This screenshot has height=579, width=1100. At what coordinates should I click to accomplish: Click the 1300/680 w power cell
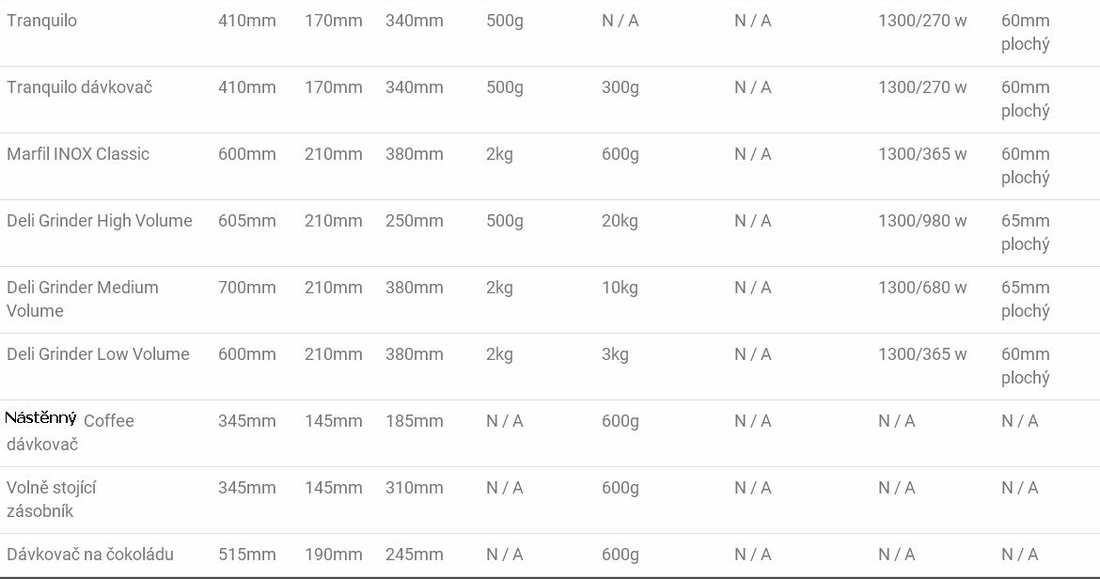tap(923, 288)
